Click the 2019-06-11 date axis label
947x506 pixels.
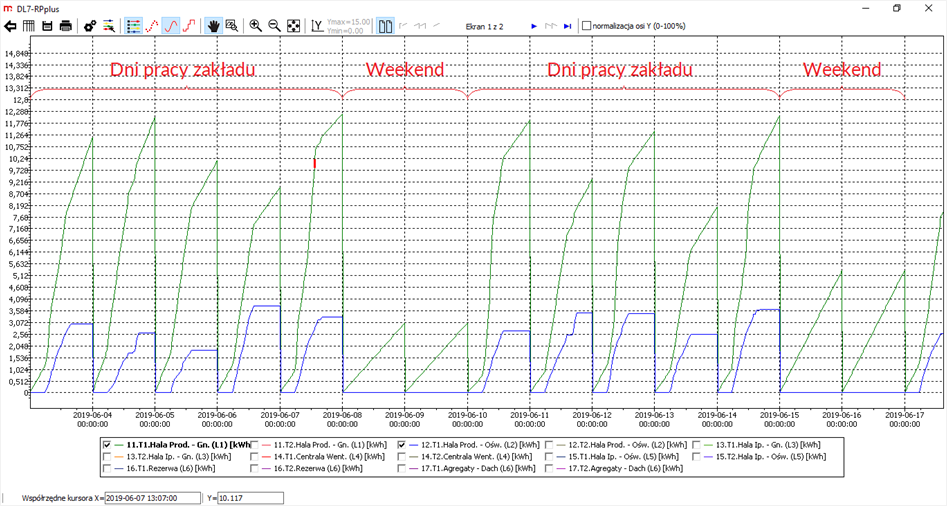point(530,420)
